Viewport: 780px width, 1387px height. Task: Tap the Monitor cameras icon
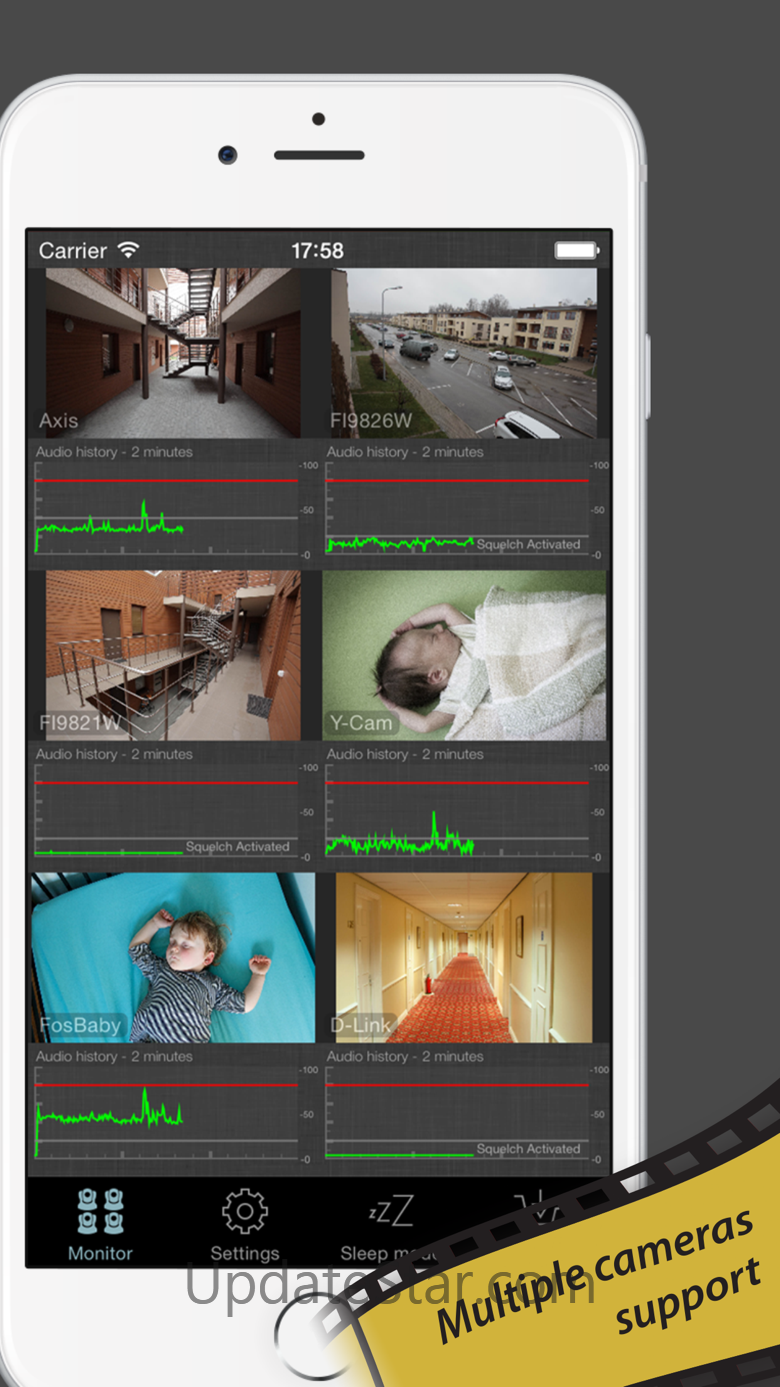click(100, 1211)
